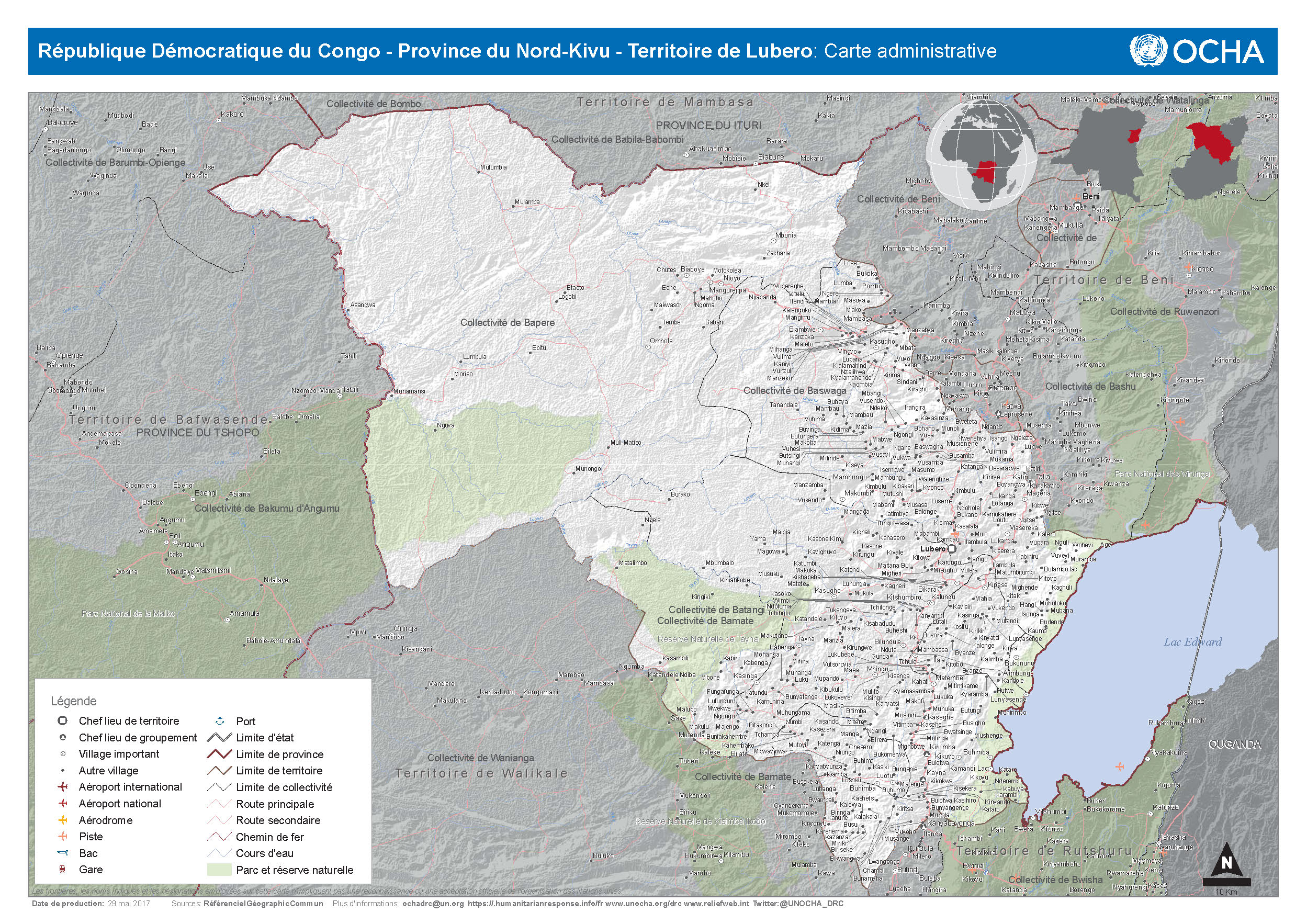Click the UN OCHA logo
The image size is (1307, 924).
point(1196,51)
